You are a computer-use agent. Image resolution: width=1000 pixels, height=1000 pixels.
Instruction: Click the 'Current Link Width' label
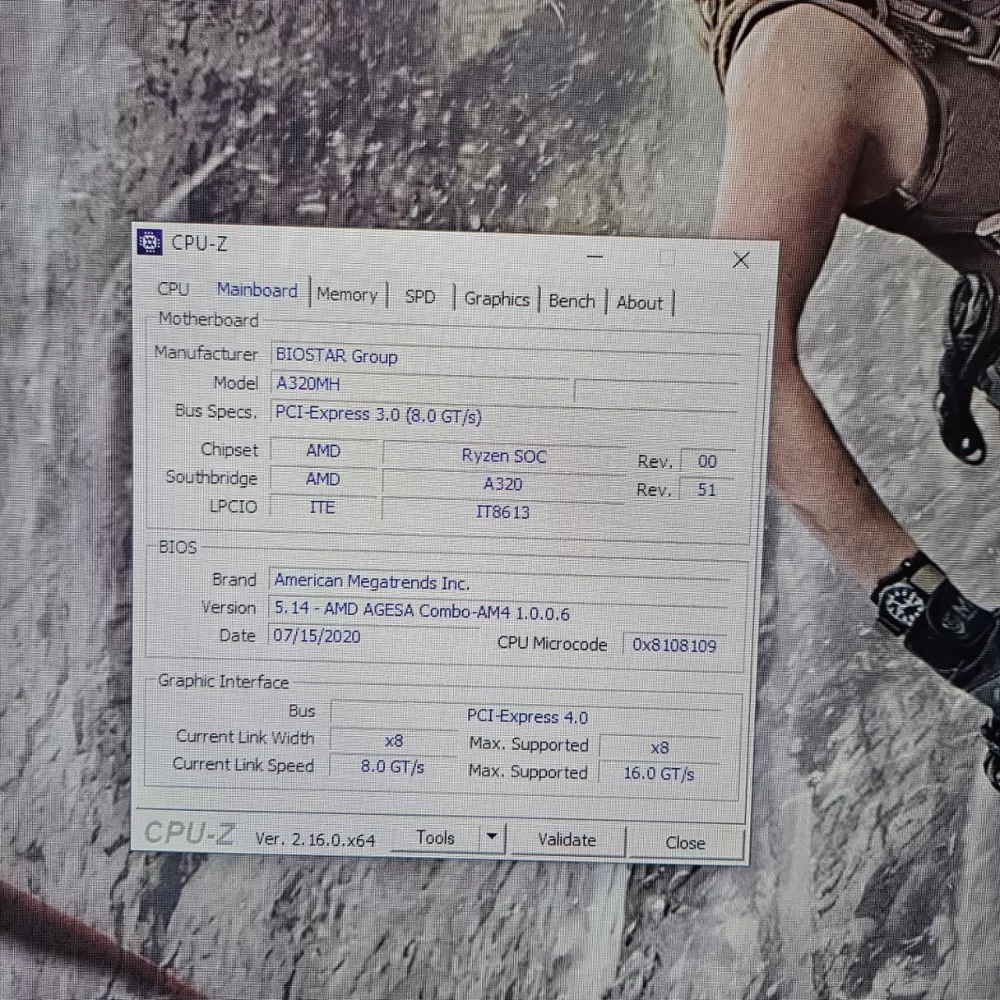pos(246,737)
